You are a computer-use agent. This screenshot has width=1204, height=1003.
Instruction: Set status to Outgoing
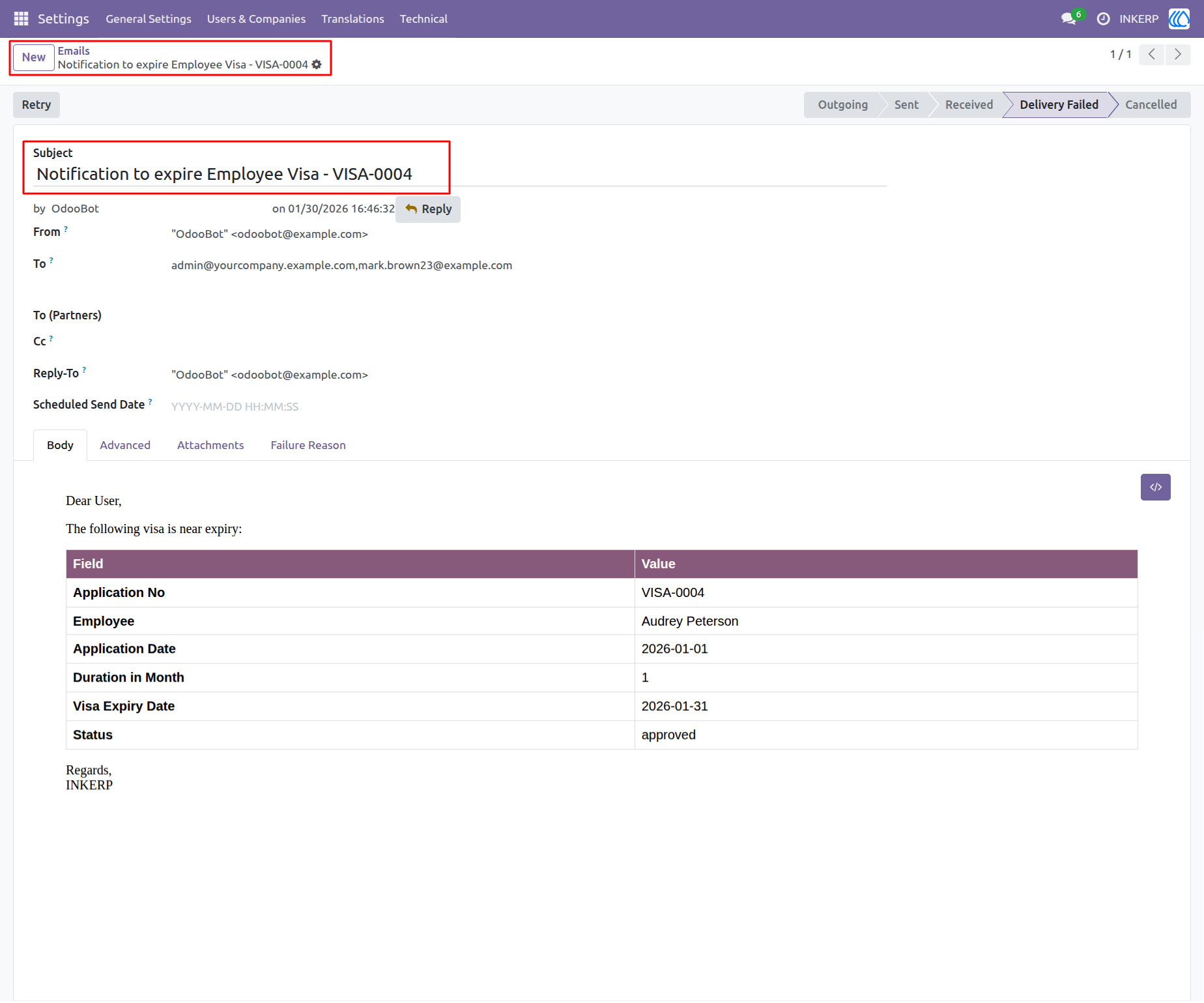point(842,105)
